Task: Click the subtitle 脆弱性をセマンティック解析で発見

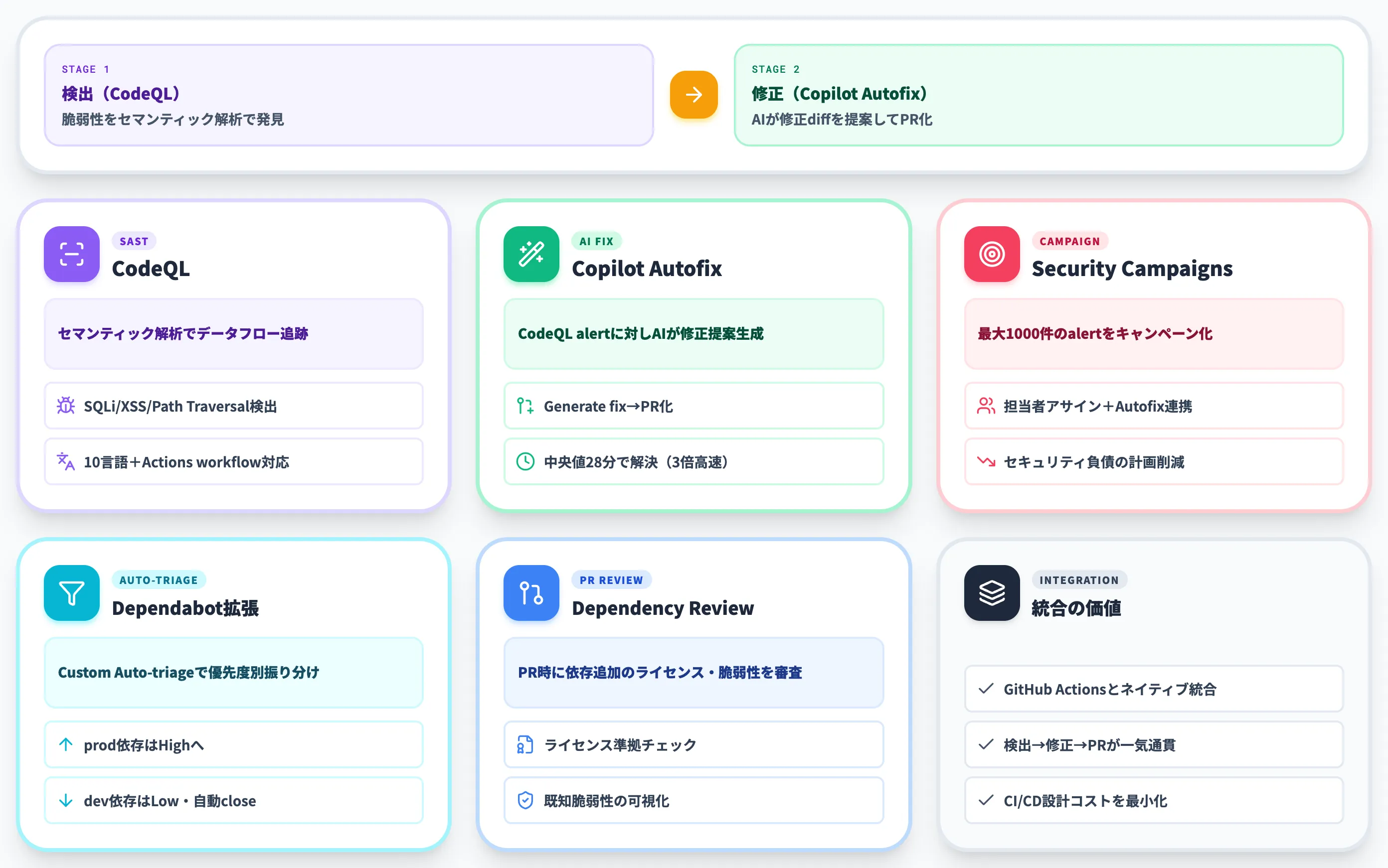Action: [173, 119]
